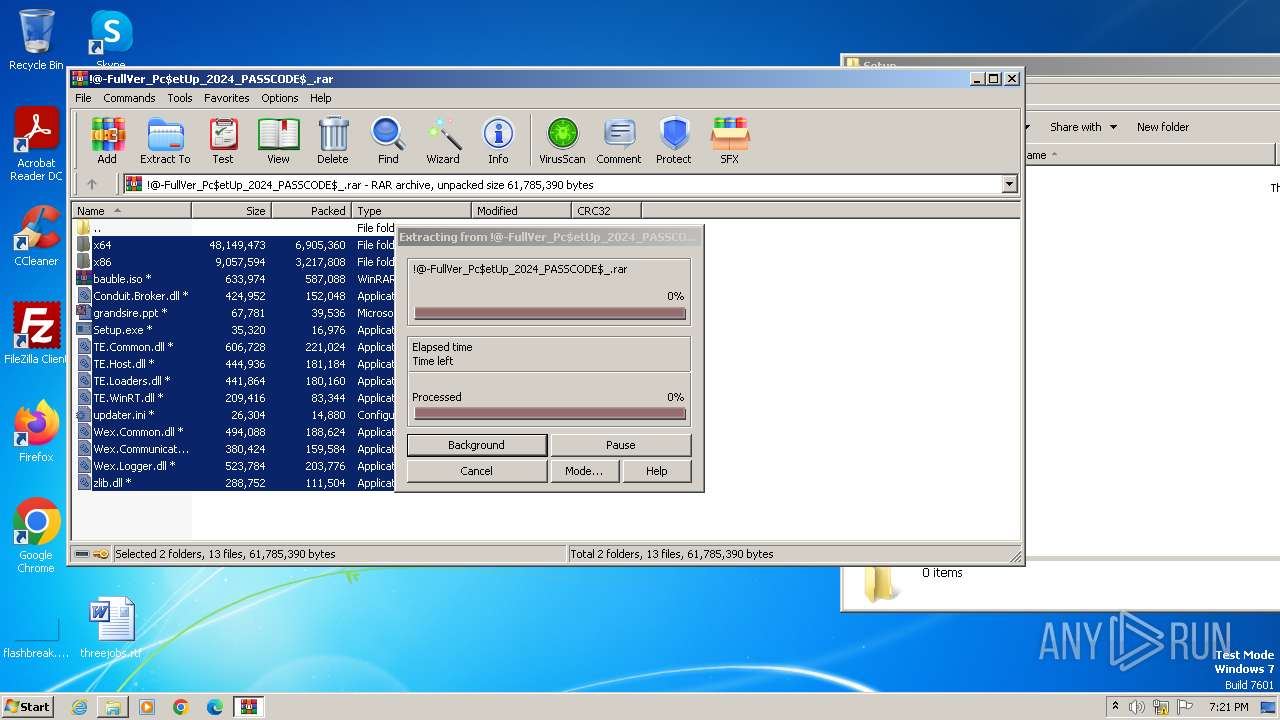The height and width of the screenshot is (720, 1280).
Task: Click the SFX toolbar icon
Action: click(x=730, y=140)
